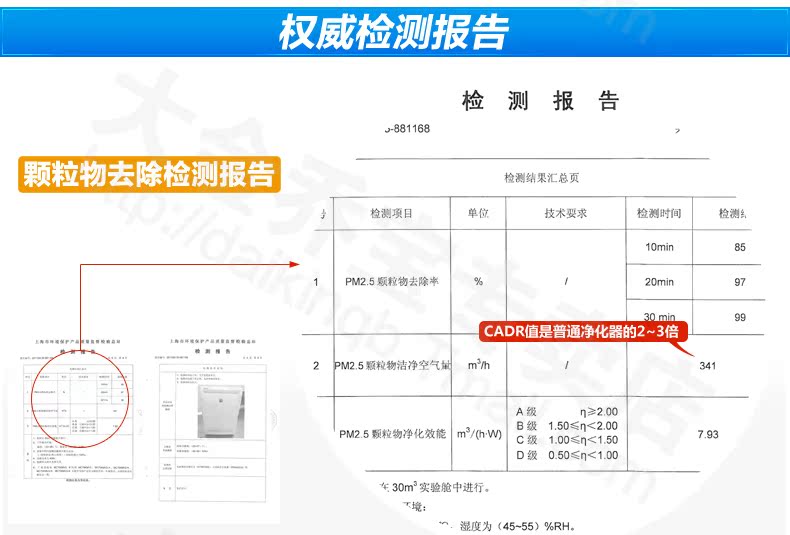Click the % unit cell
The image size is (790, 535).
[x=478, y=282]
